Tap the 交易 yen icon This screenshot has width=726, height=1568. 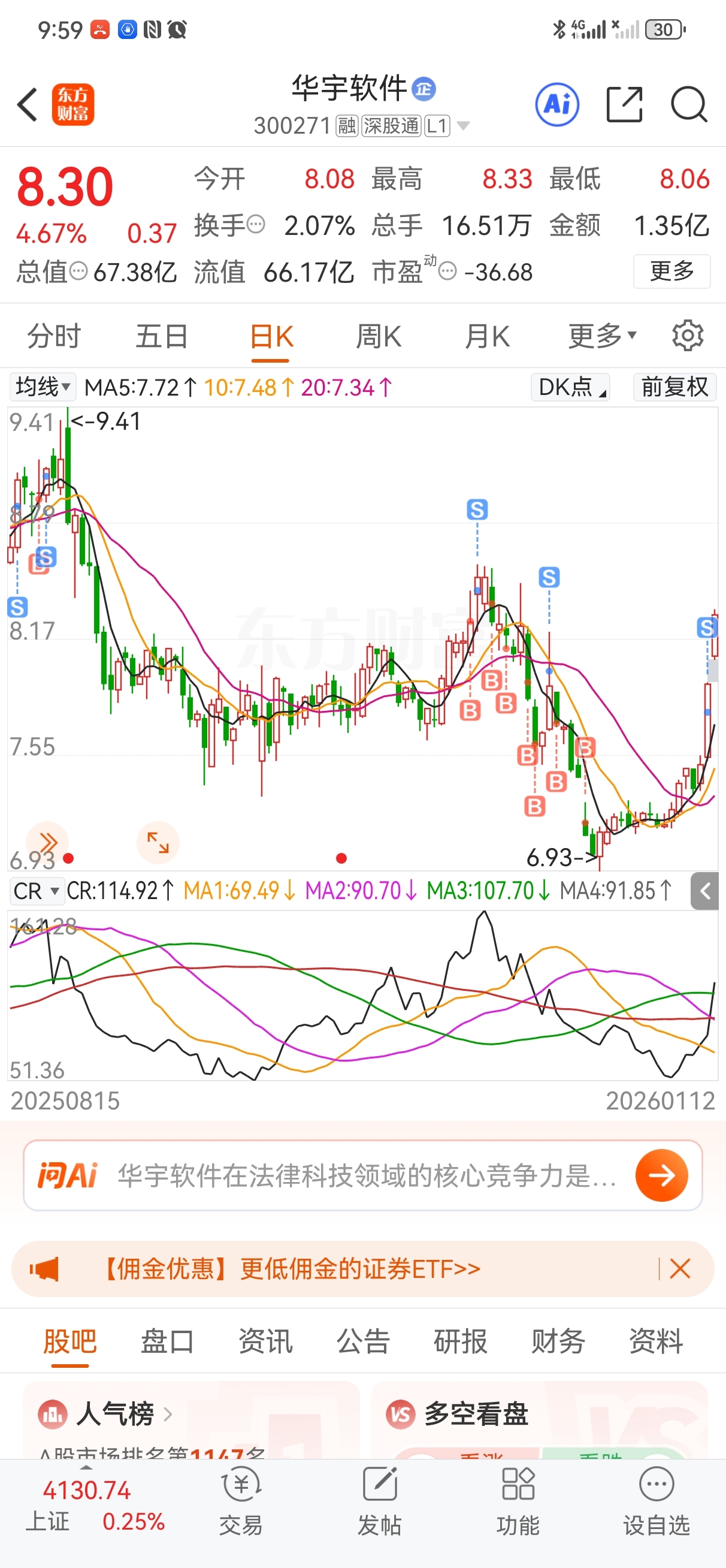[x=241, y=1485]
